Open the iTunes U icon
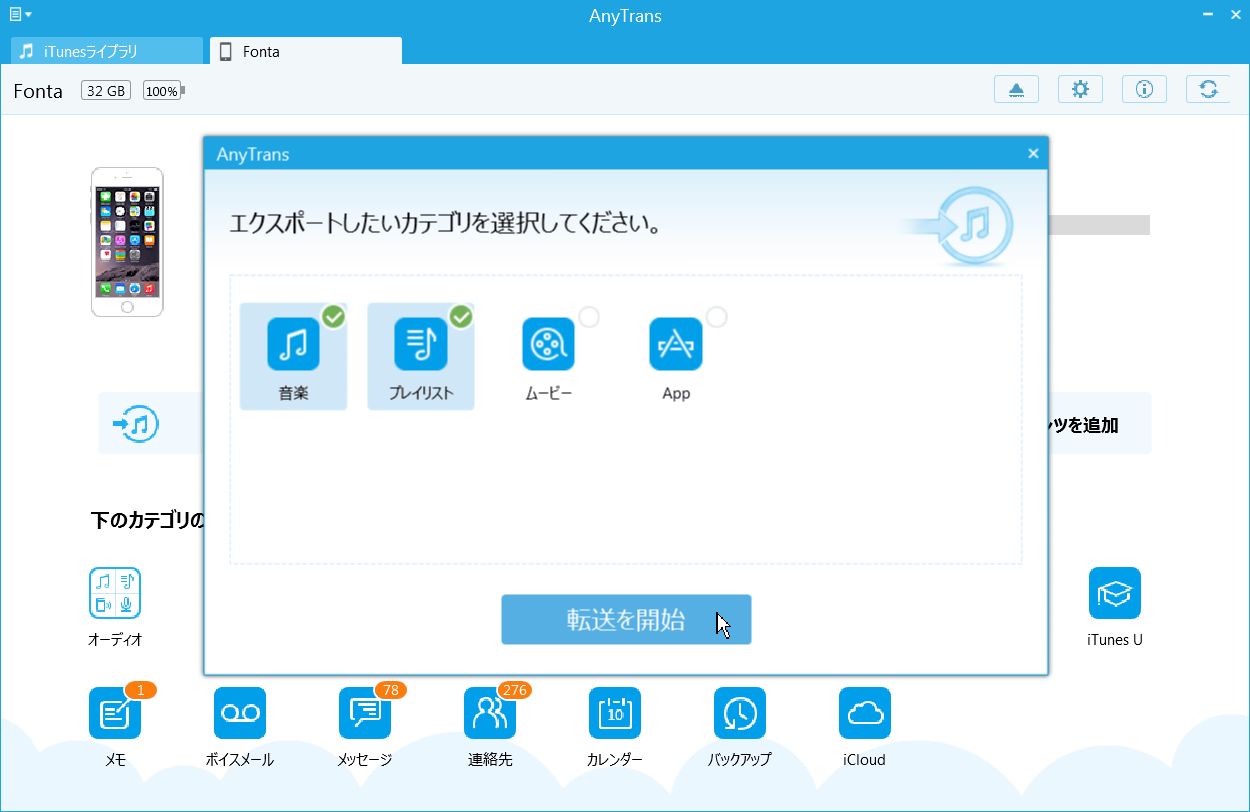This screenshot has height=812, width=1250. (x=1115, y=593)
